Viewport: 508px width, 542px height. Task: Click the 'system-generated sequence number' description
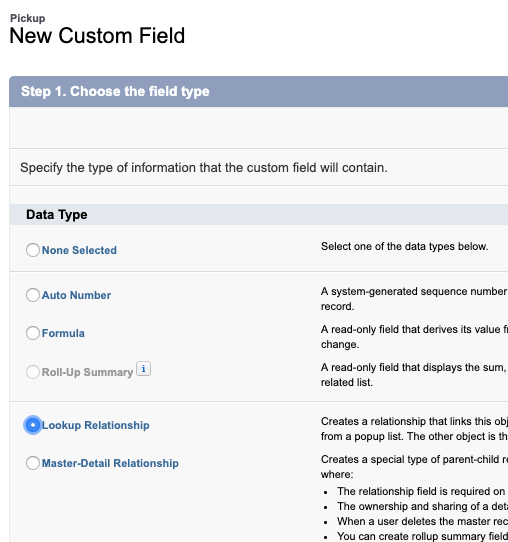(414, 299)
